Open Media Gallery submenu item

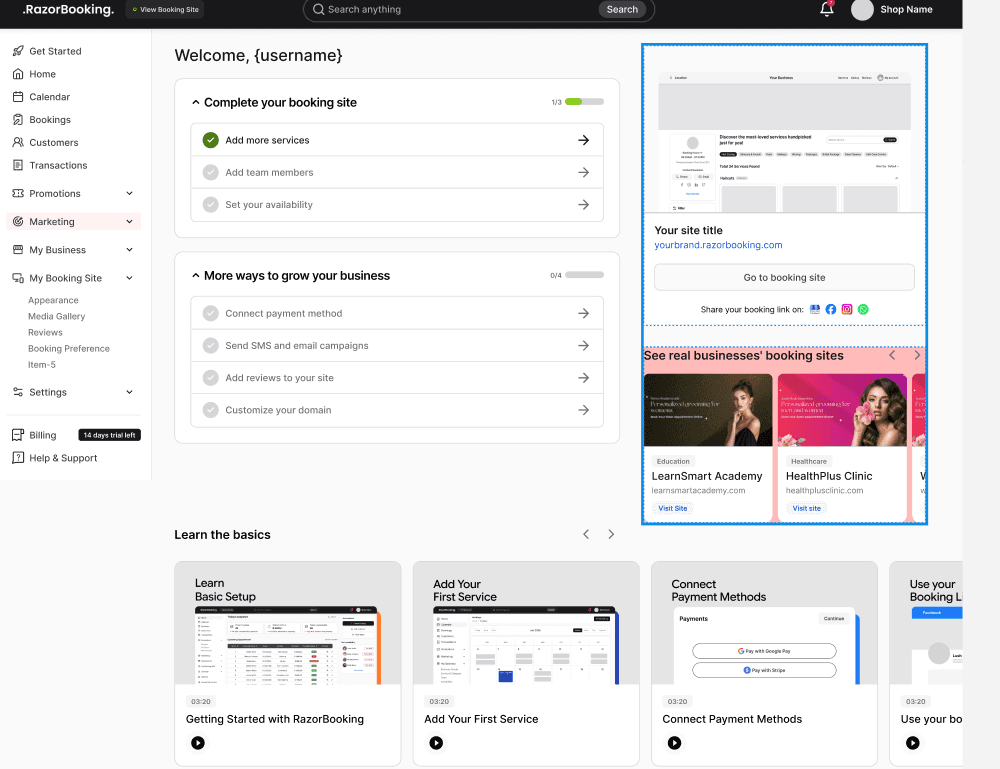57,316
